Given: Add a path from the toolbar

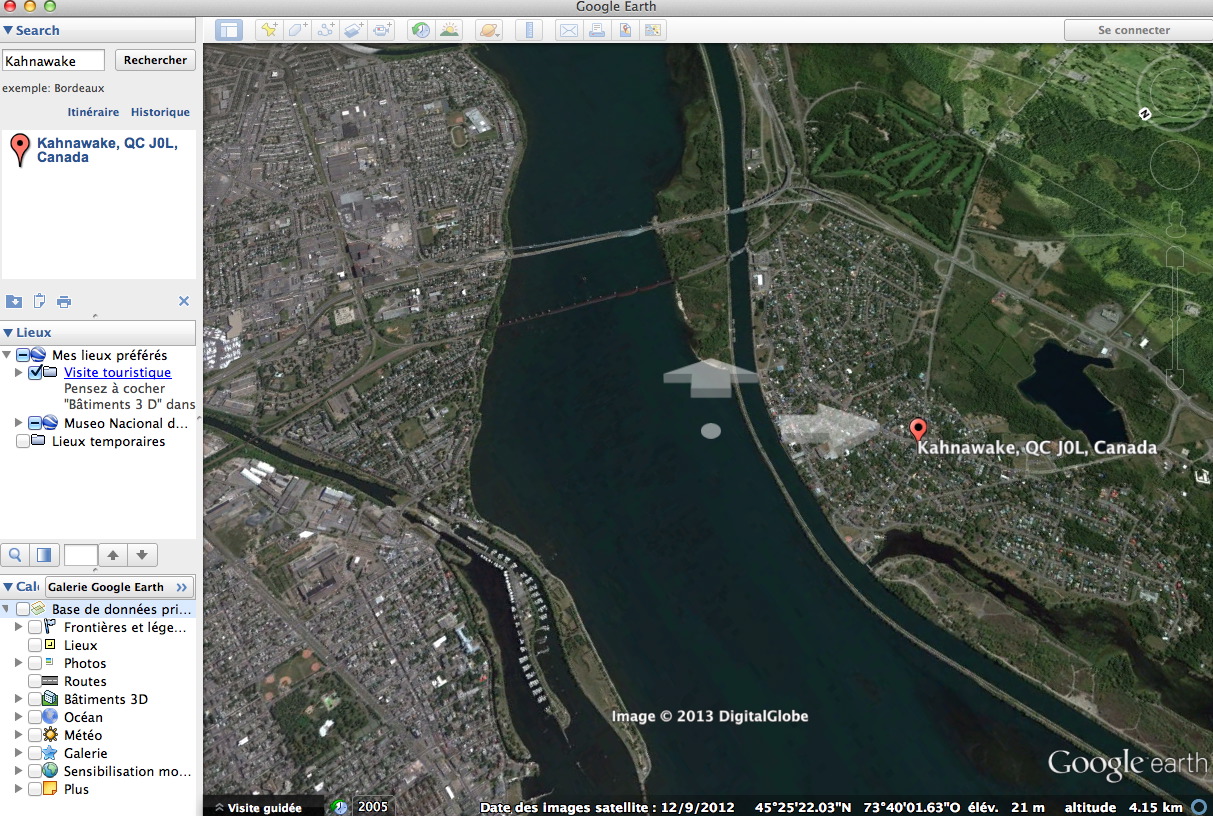Looking at the screenshot, I should coord(326,30).
